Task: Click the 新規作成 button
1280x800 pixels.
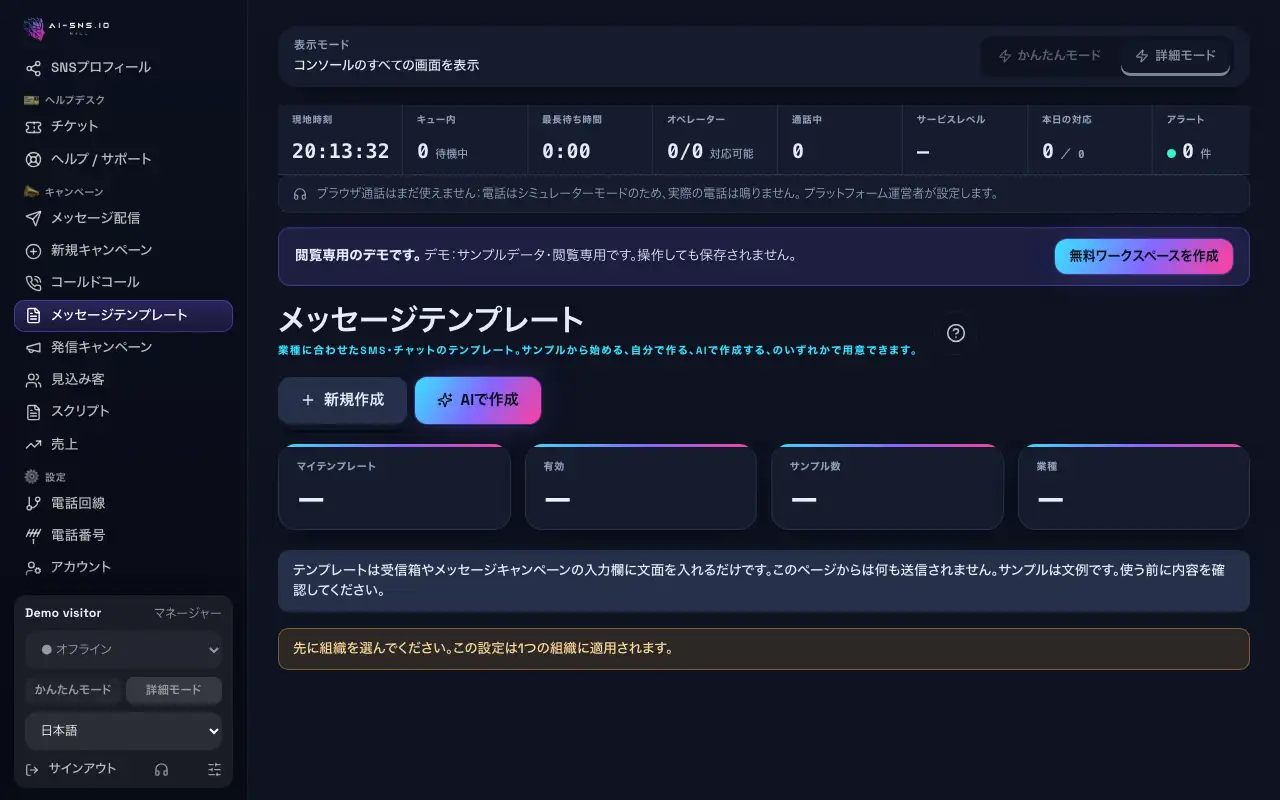Action: (x=342, y=400)
